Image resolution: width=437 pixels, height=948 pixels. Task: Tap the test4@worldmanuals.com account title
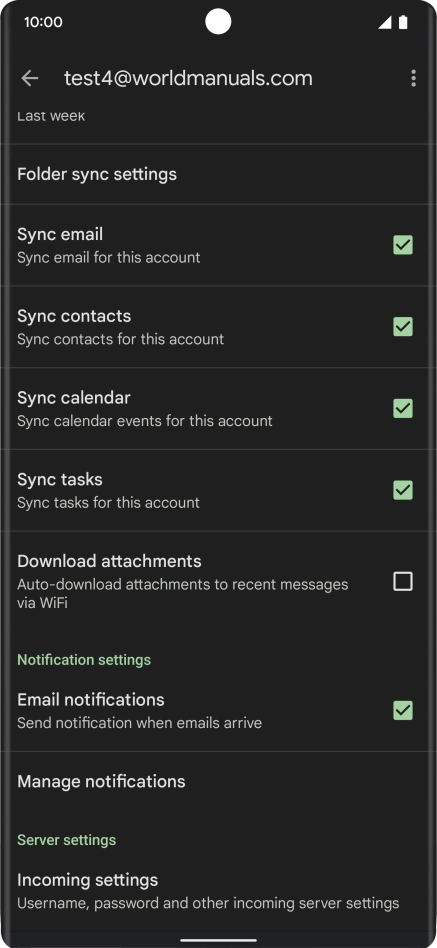[x=188, y=78]
